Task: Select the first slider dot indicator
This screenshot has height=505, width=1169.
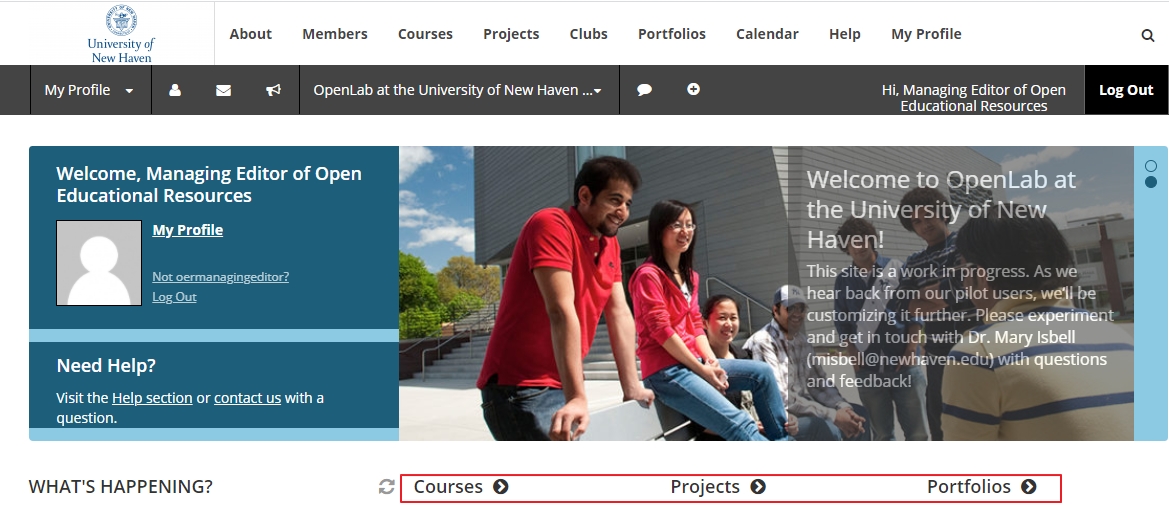Action: point(1150,166)
